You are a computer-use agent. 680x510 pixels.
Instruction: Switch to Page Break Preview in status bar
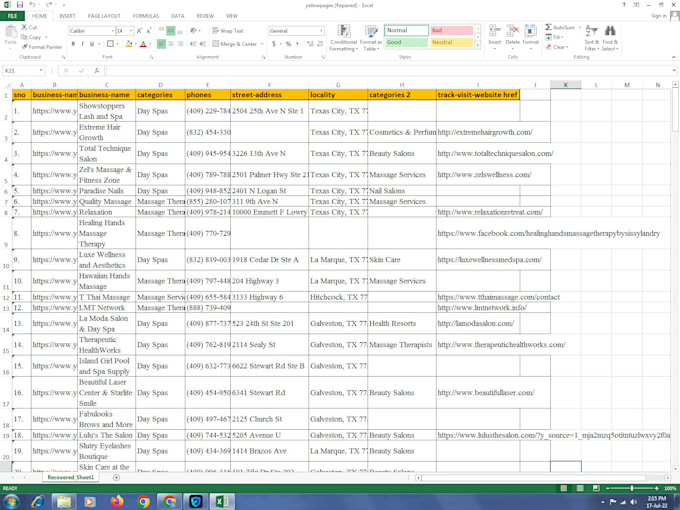click(x=596, y=488)
